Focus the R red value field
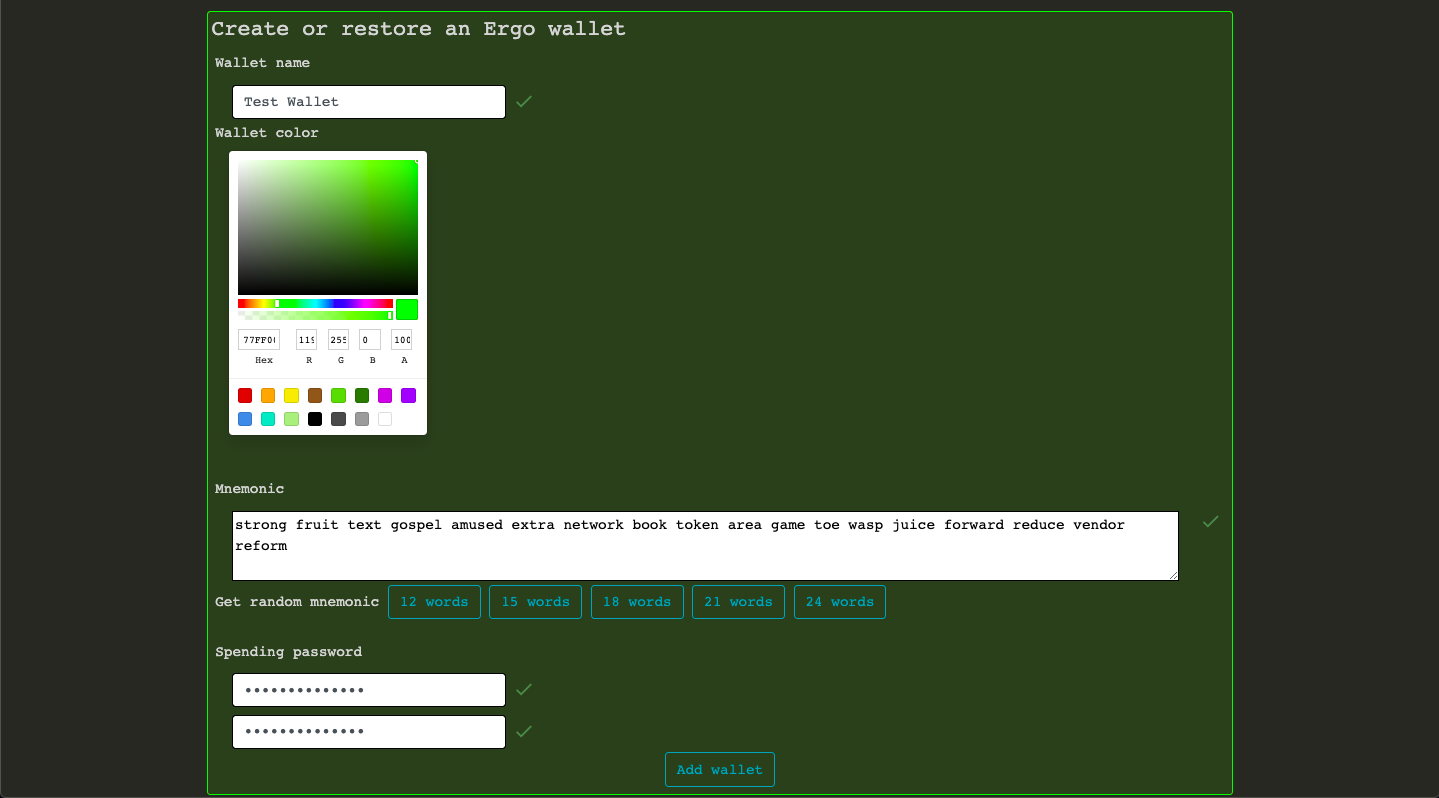The width and height of the screenshot is (1439, 798). tap(306, 340)
